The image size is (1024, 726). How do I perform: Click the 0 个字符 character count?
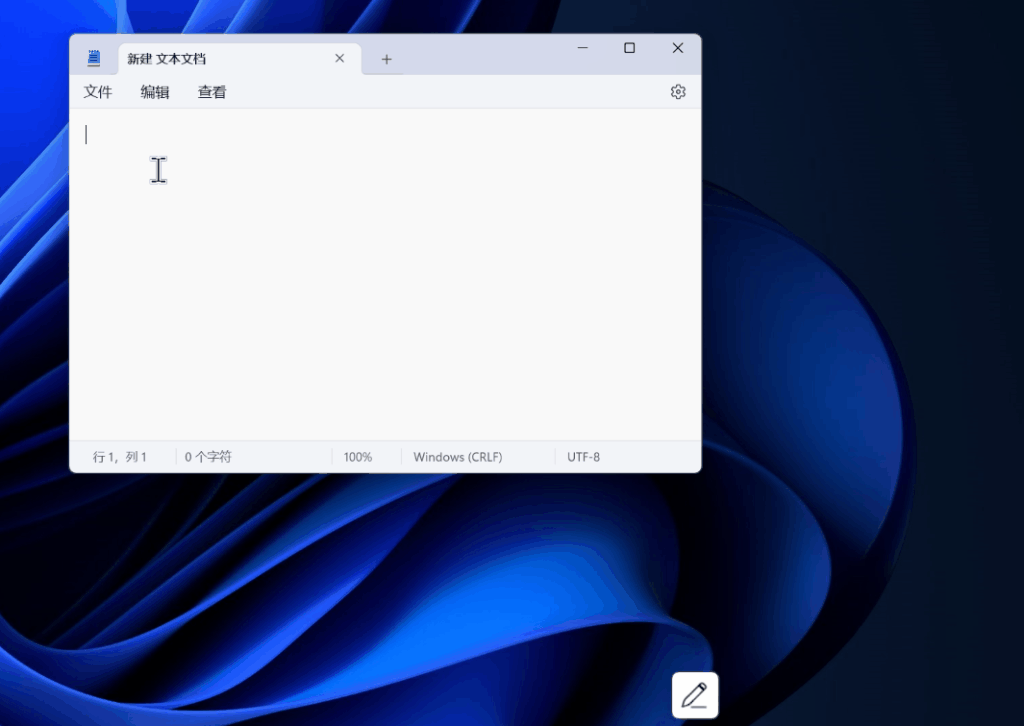tap(208, 457)
